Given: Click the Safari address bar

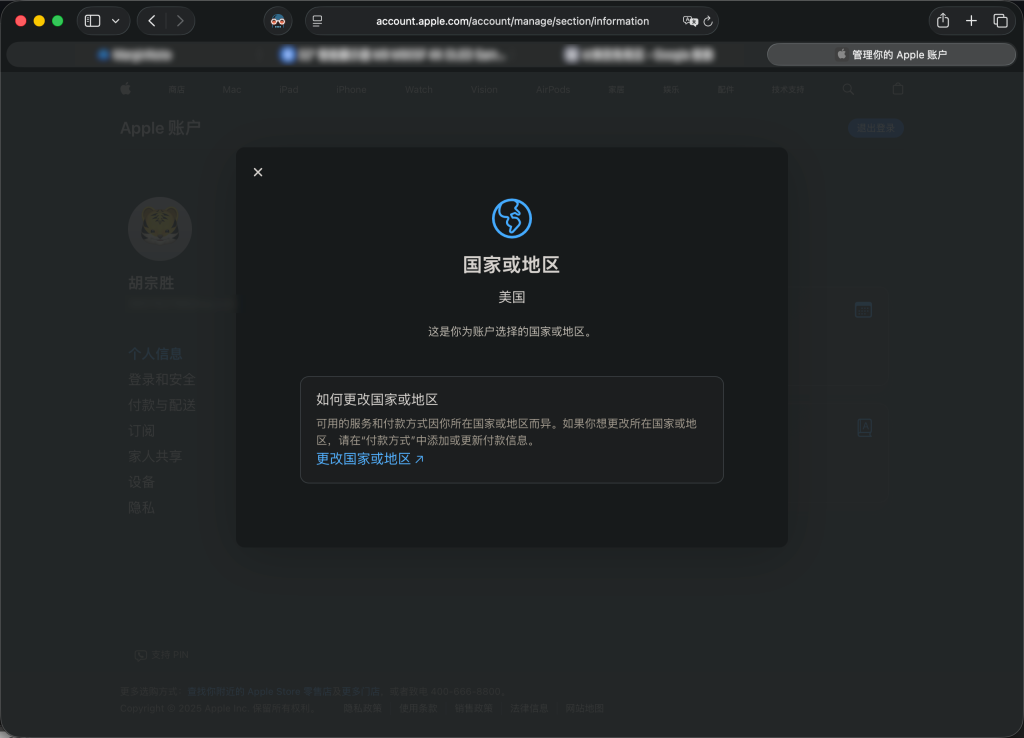Looking at the screenshot, I should 512,20.
